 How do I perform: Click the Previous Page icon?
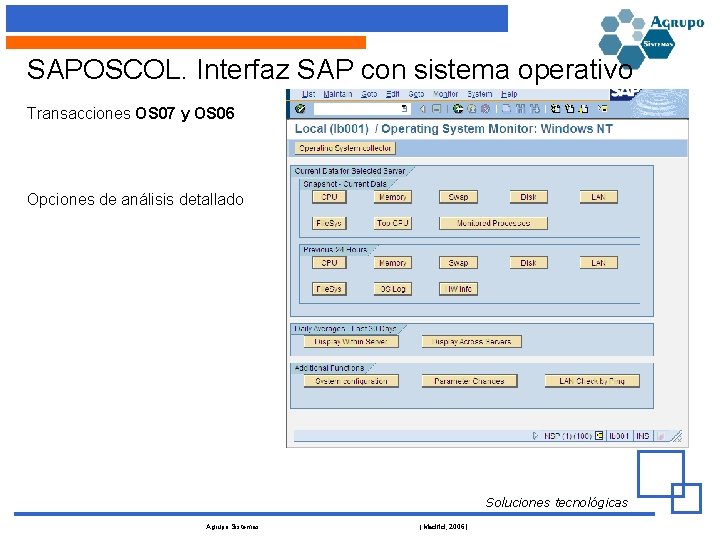click(x=570, y=109)
